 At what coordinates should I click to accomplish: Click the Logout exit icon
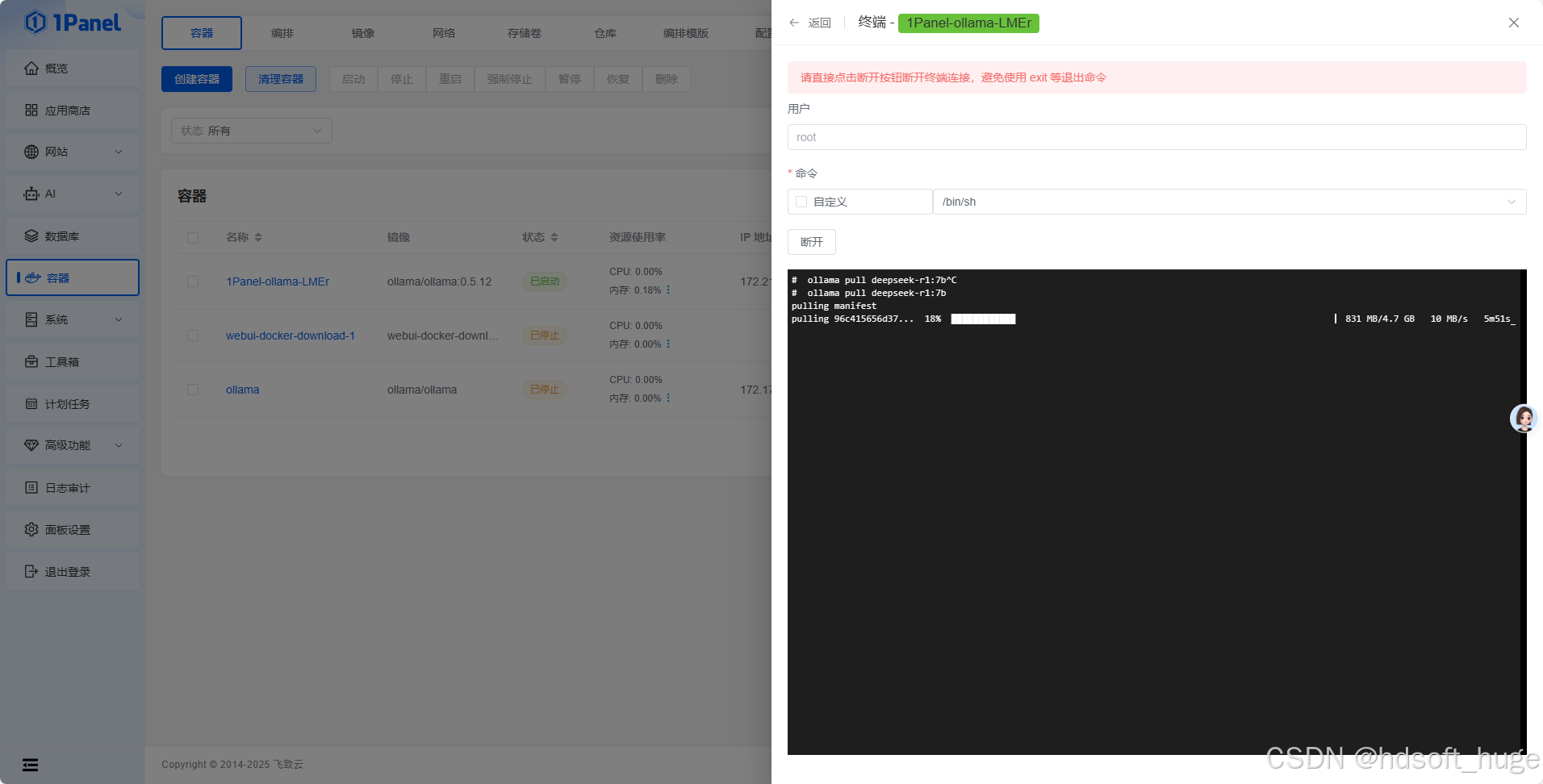click(31, 571)
